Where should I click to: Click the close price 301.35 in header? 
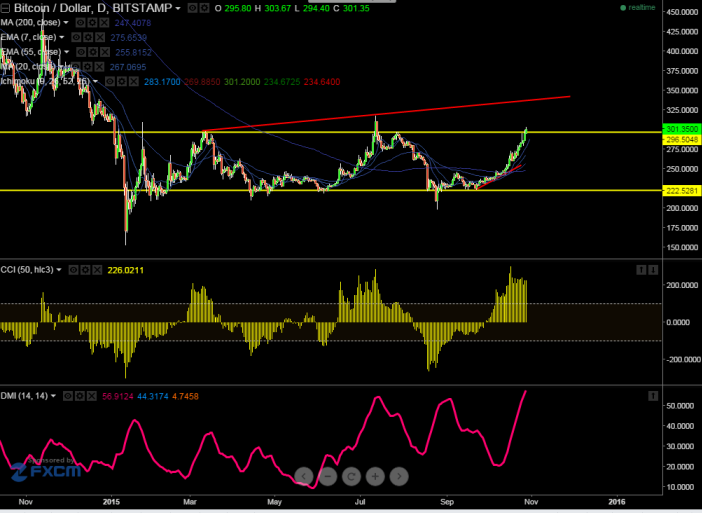[x=356, y=8]
